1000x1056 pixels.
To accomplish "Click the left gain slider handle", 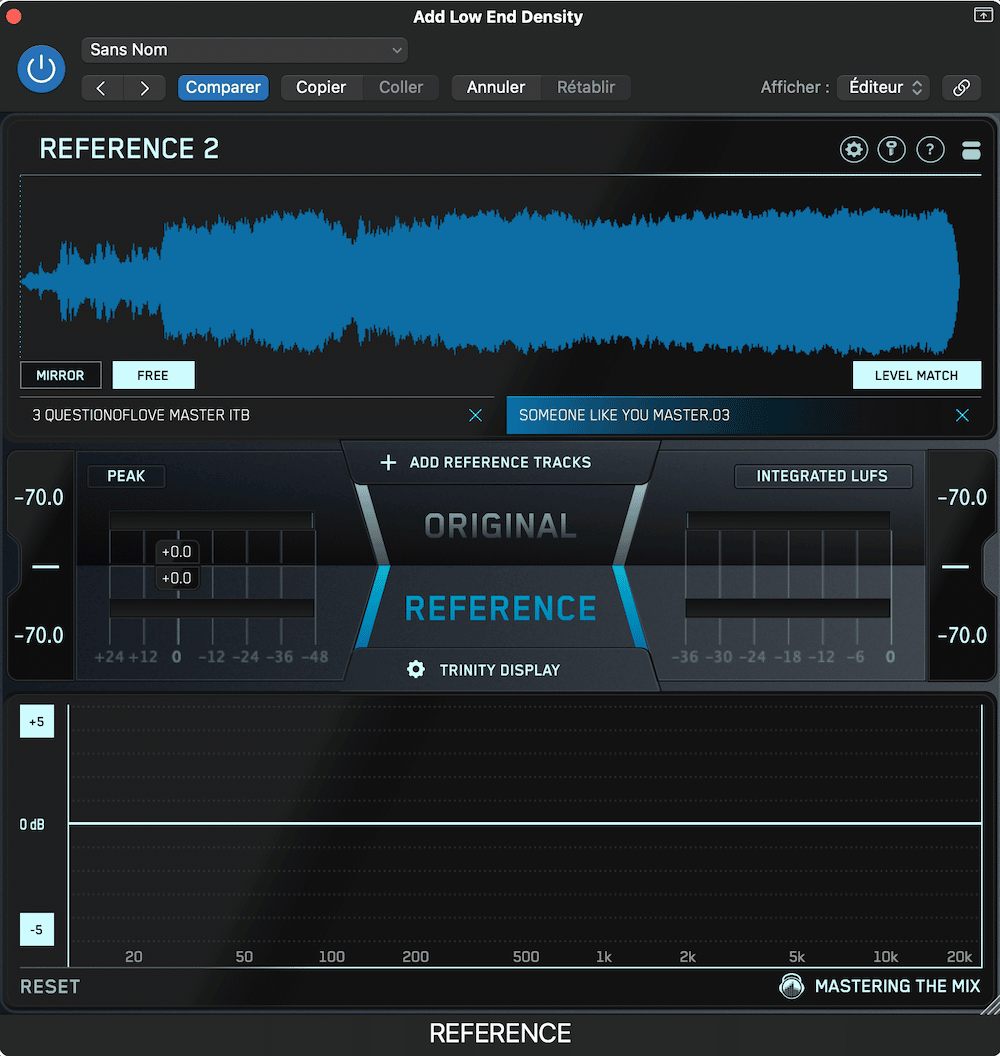I will coord(46,567).
